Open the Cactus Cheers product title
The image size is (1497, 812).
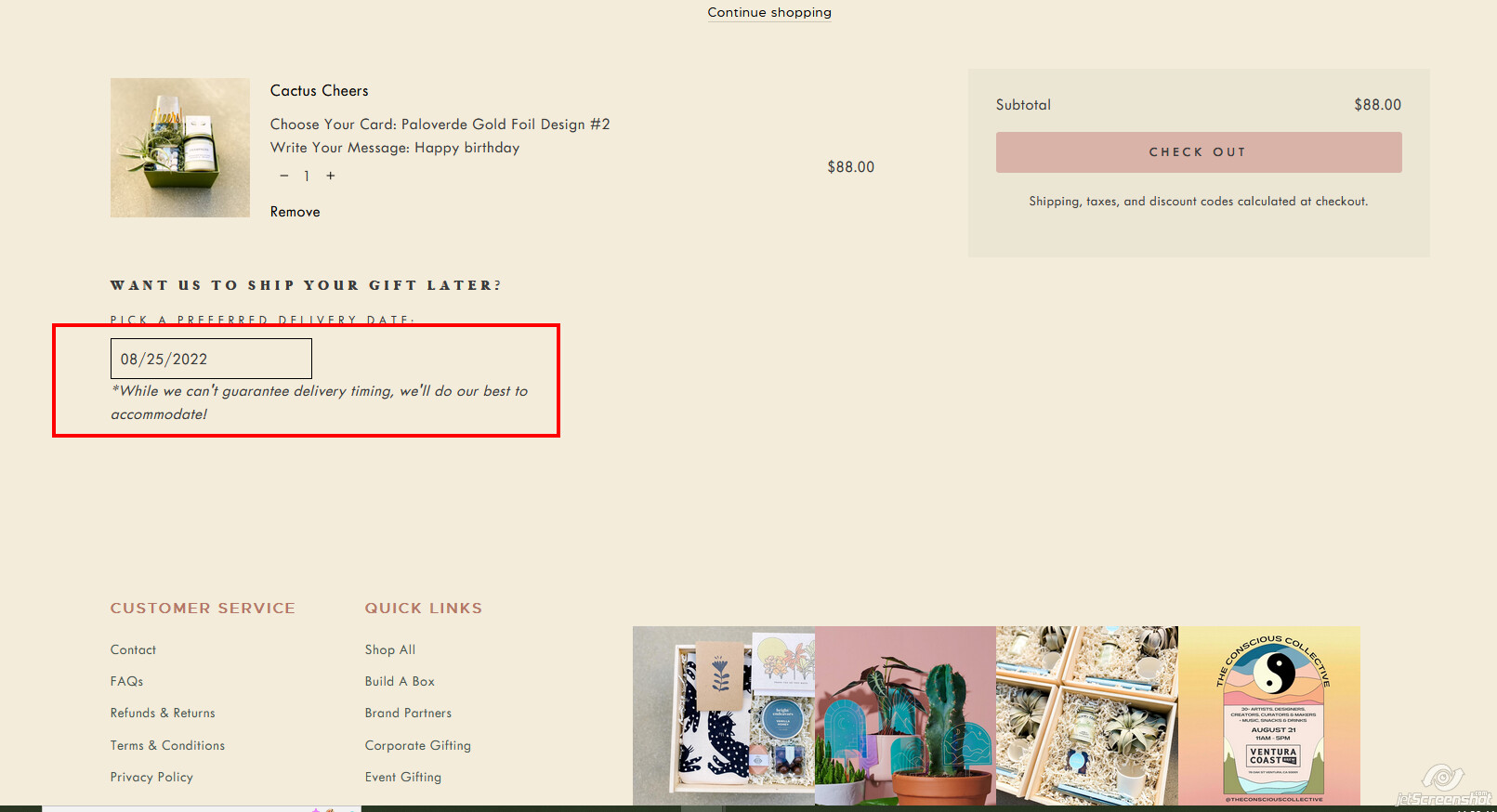click(x=320, y=91)
